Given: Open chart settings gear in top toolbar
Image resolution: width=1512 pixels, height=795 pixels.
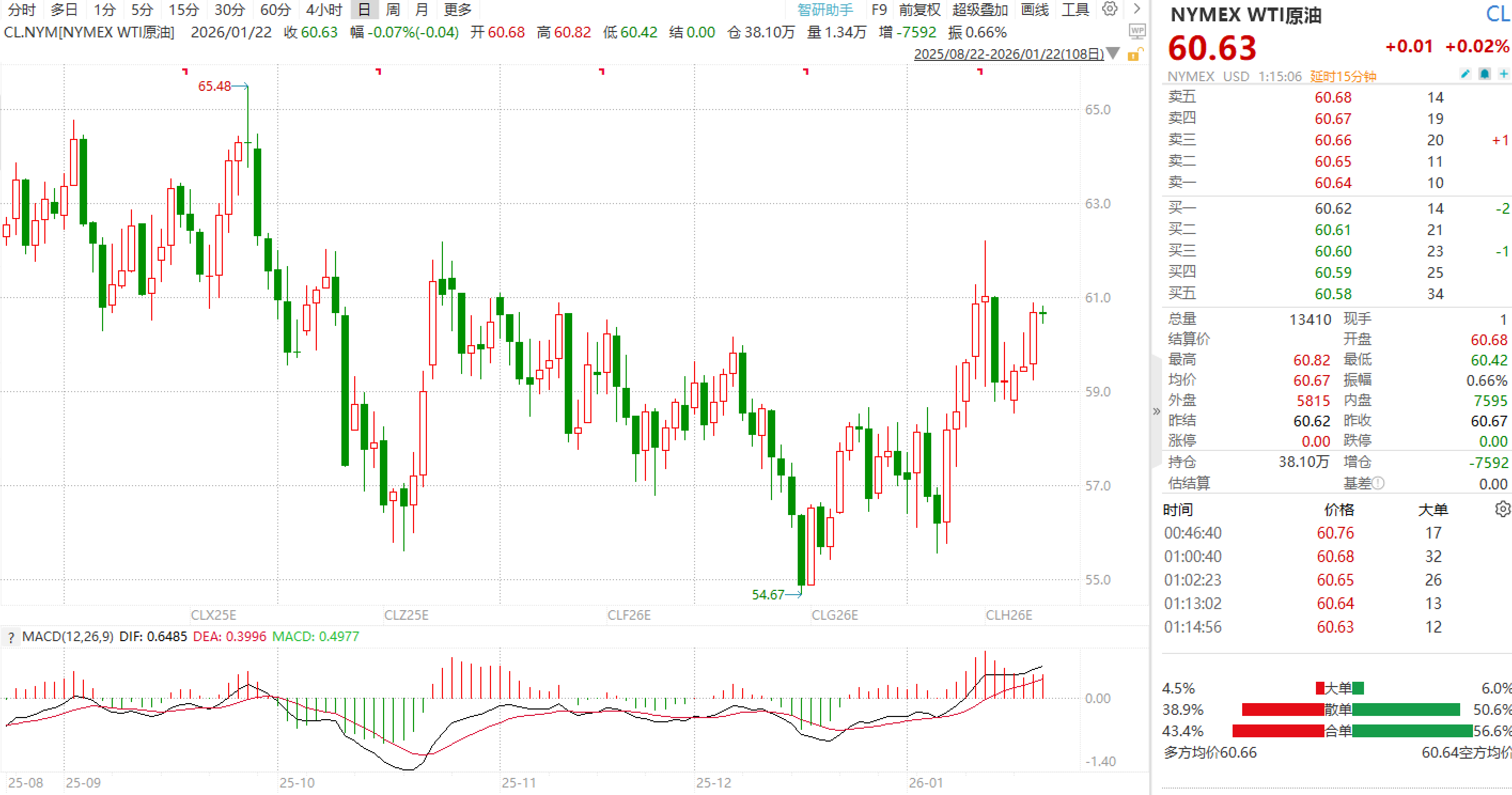Looking at the screenshot, I should [1109, 9].
